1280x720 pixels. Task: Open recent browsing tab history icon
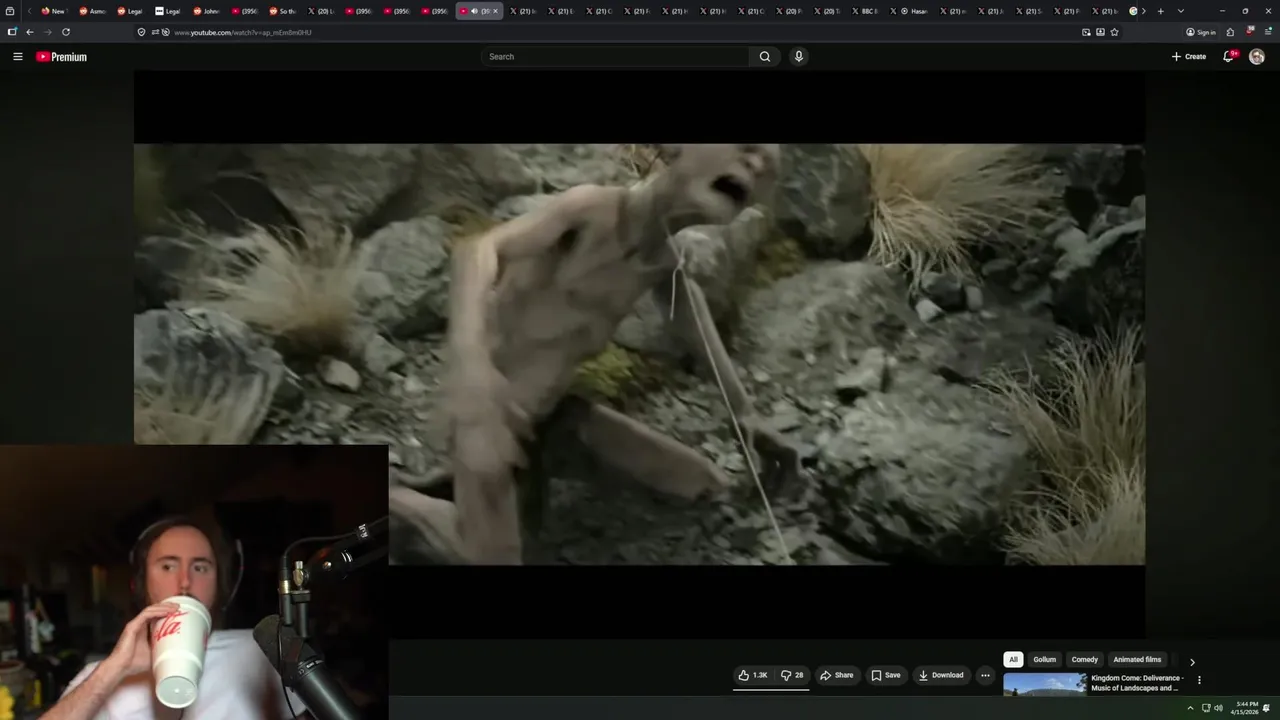pos(10,11)
